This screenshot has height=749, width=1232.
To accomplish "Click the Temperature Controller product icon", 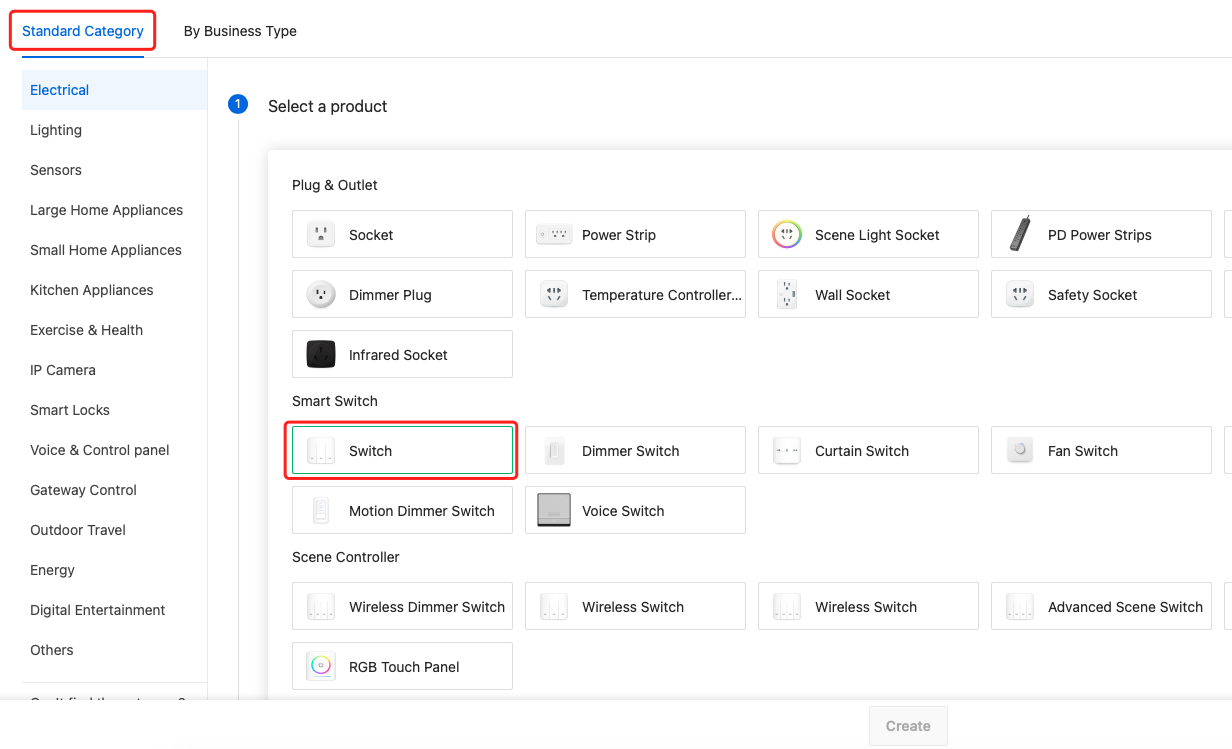I will (554, 295).
